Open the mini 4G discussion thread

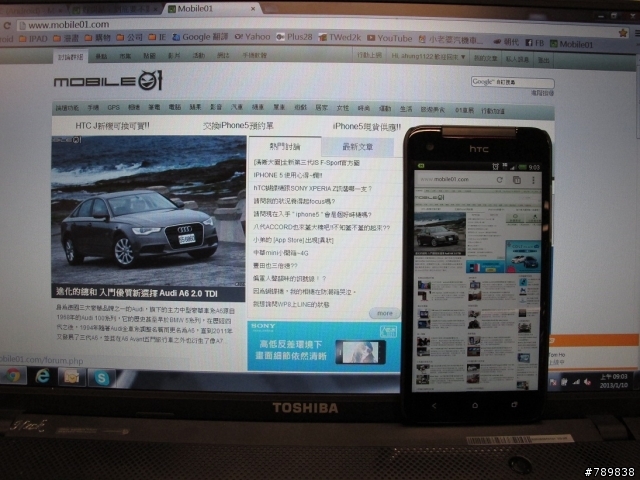tap(281, 253)
